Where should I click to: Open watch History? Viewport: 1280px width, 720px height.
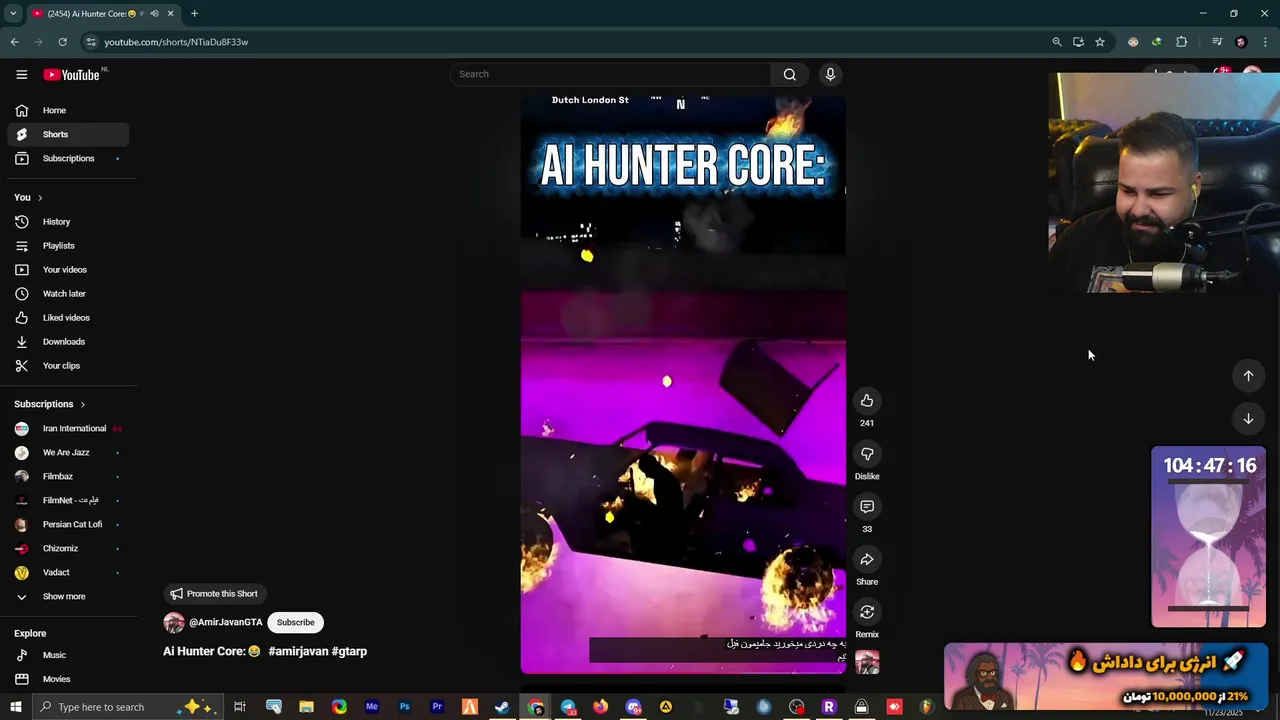[x=68, y=222]
